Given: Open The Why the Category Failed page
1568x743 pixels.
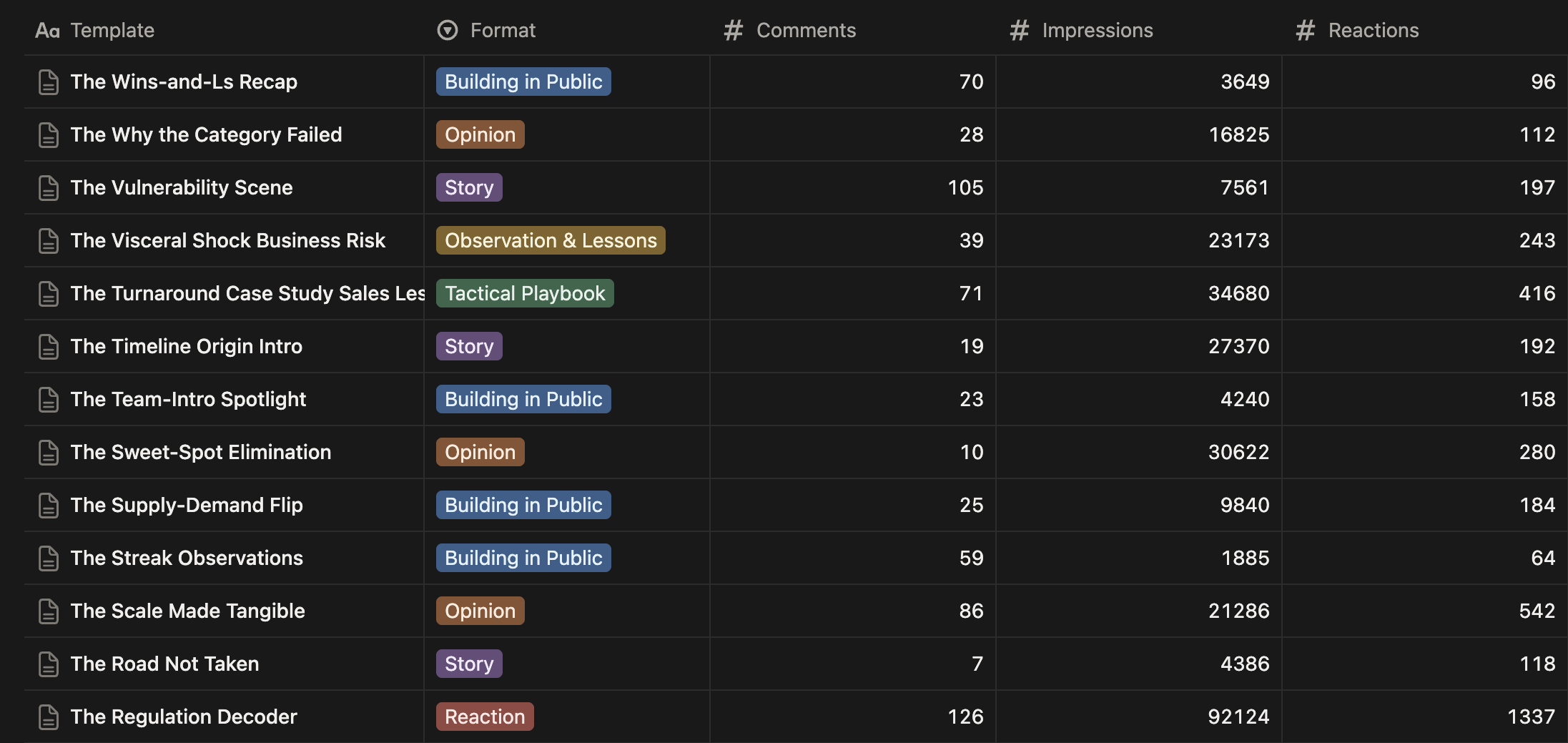Looking at the screenshot, I should click(206, 134).
